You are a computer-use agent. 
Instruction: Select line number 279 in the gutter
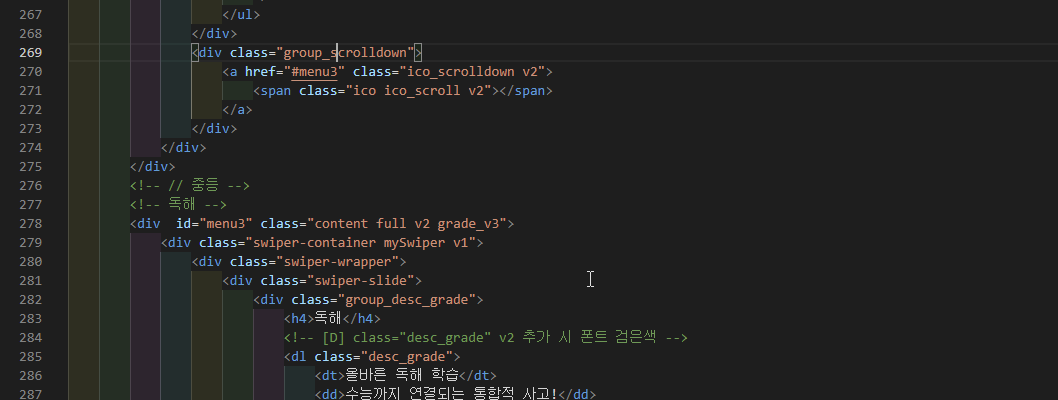(30, 242)
